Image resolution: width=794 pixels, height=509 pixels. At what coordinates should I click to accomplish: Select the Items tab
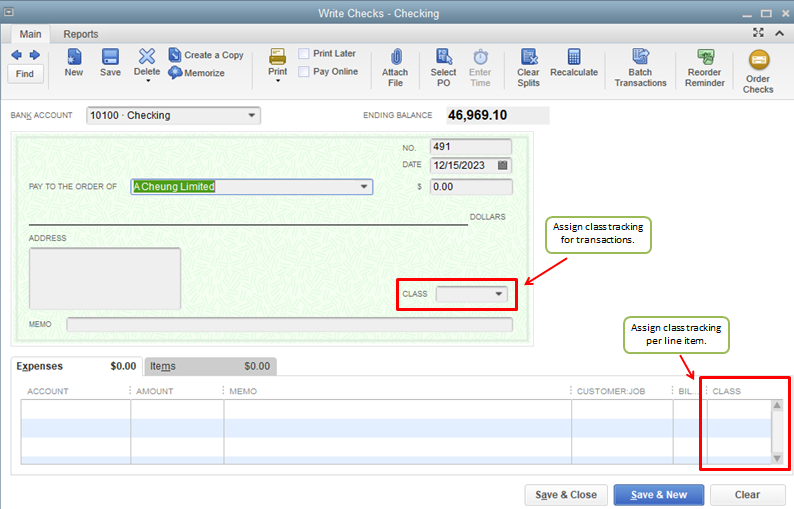tap(210, 366)
